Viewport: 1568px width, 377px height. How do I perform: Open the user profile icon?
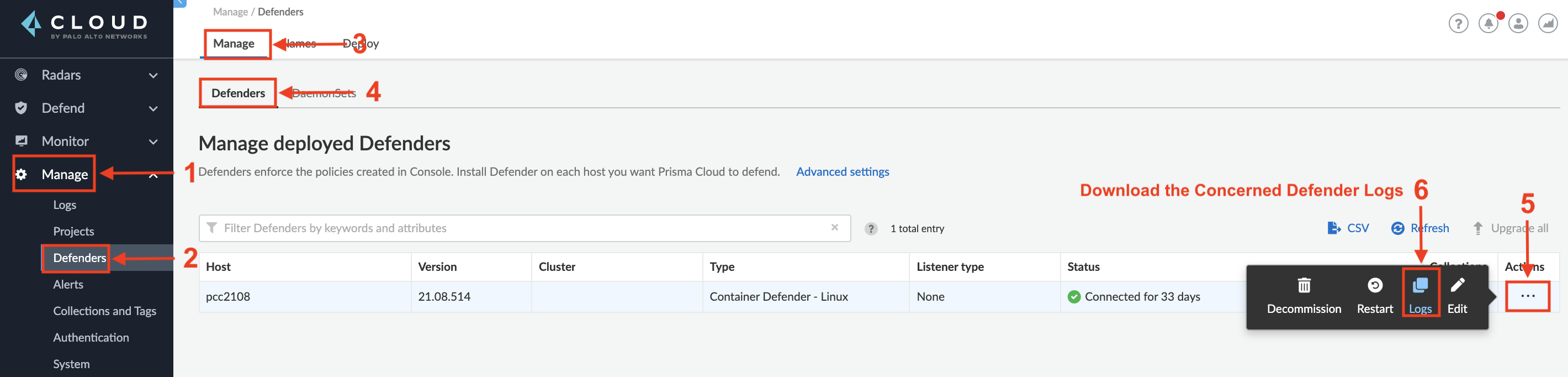click(x=1518, y=24)
